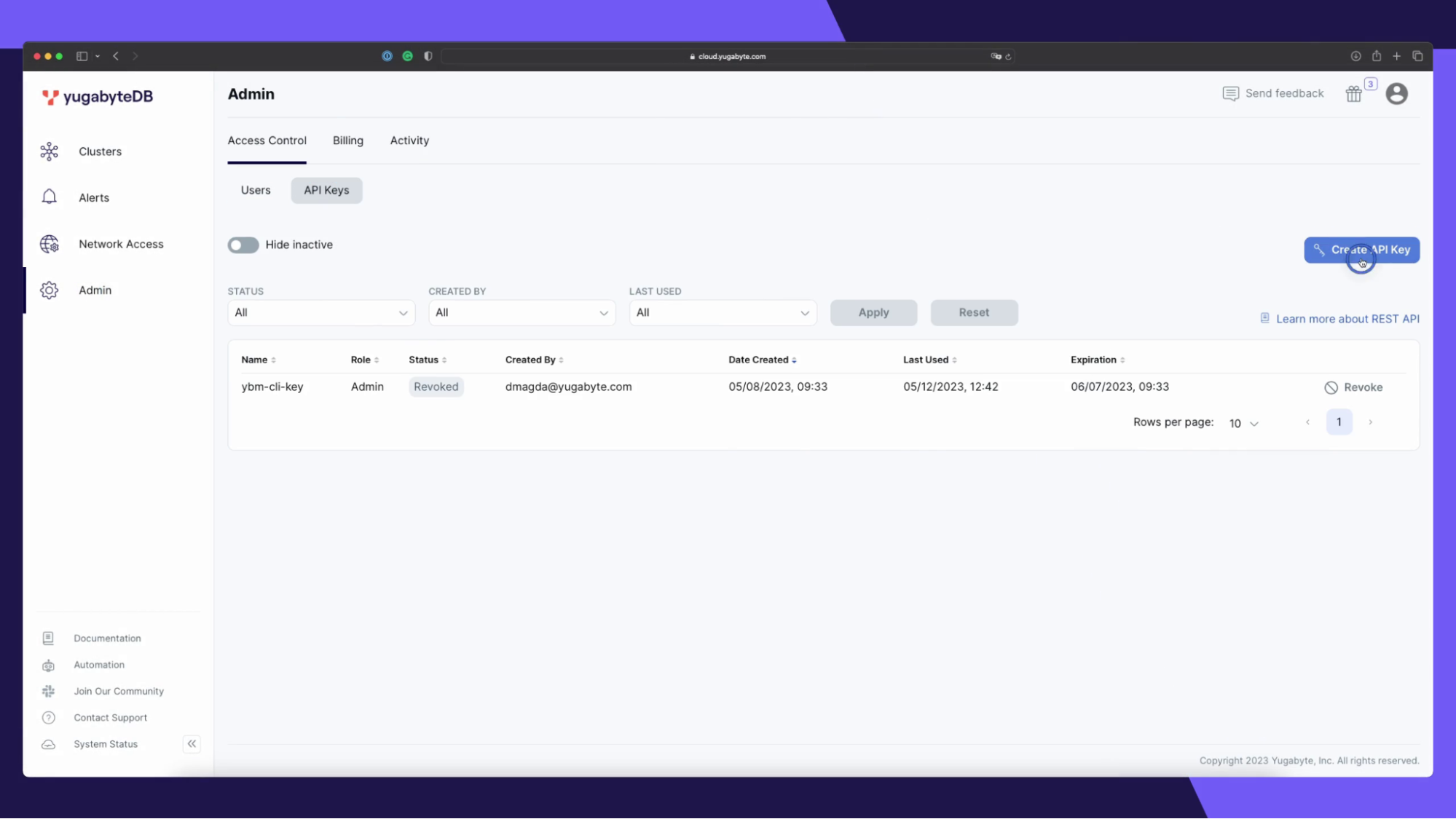Screen dimensions: 1456x819
Task: Click the Apply filter button
Action: coord(873,313)
